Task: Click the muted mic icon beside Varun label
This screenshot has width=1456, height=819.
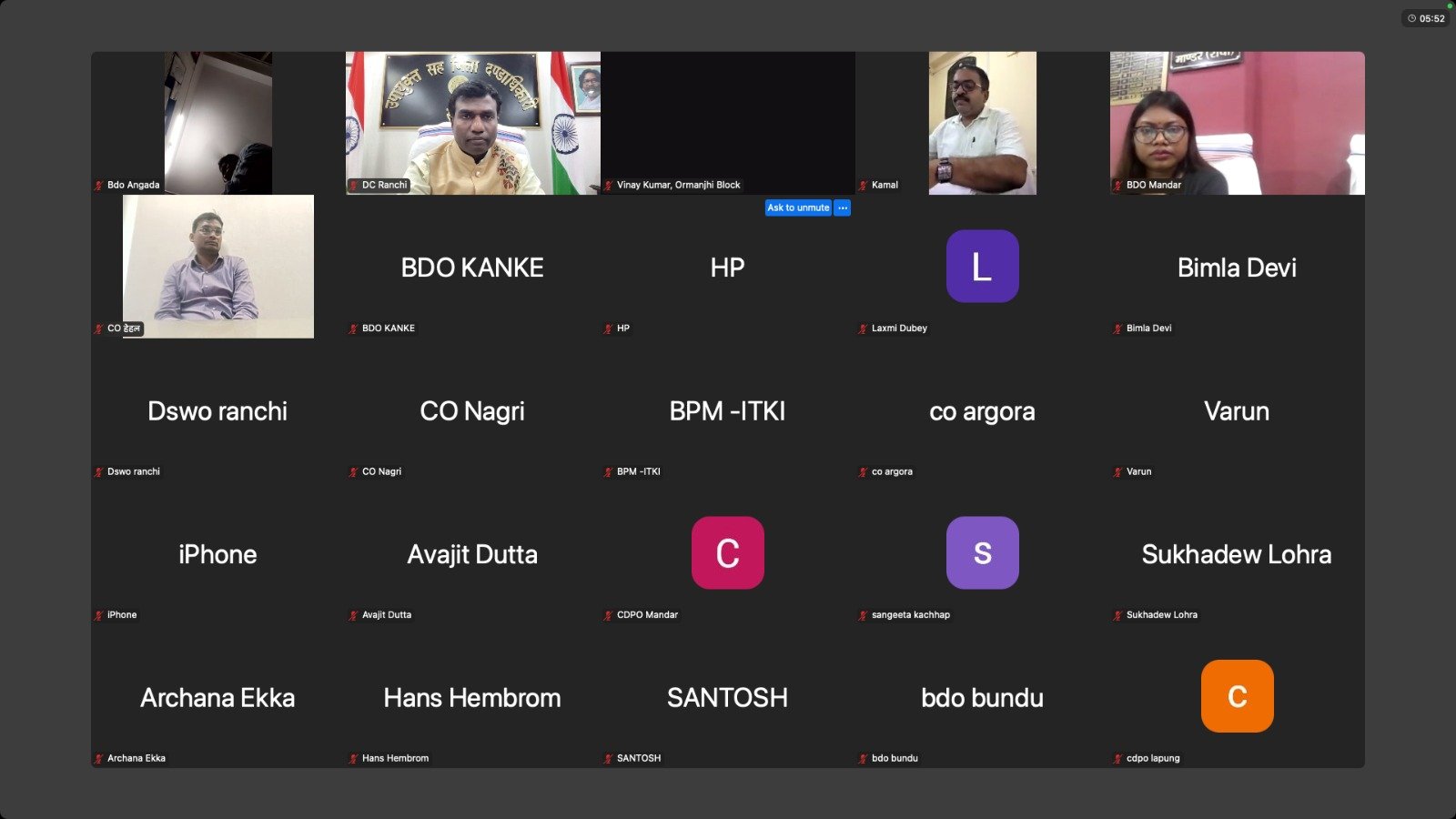Action: click(x=1118, y=472)
